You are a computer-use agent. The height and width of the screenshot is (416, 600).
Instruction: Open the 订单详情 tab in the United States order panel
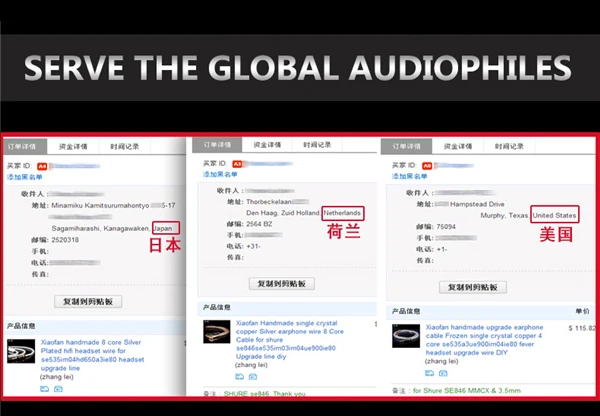406,146
